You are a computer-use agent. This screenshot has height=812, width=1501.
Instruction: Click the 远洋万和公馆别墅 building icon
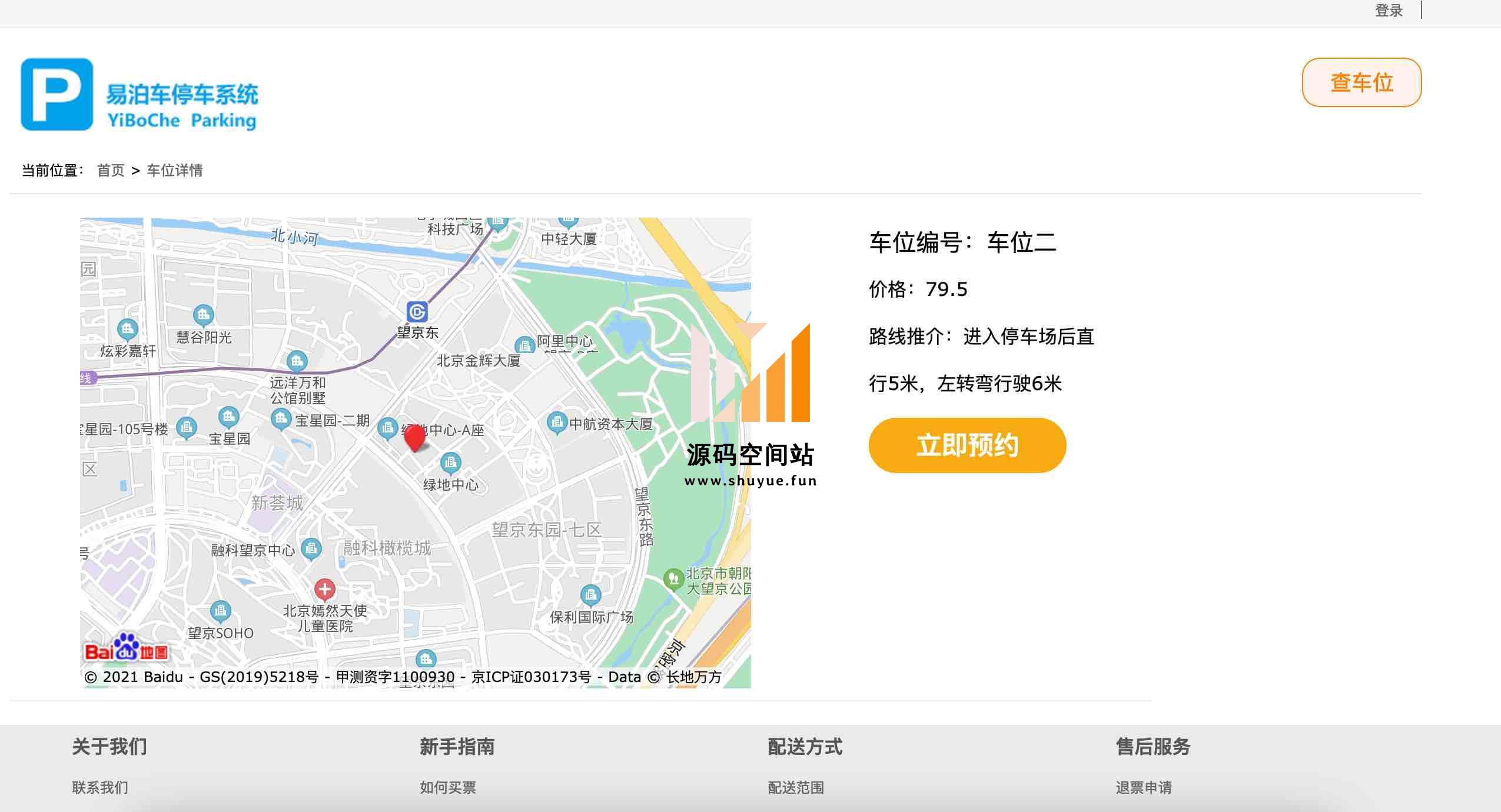[297, 361]
